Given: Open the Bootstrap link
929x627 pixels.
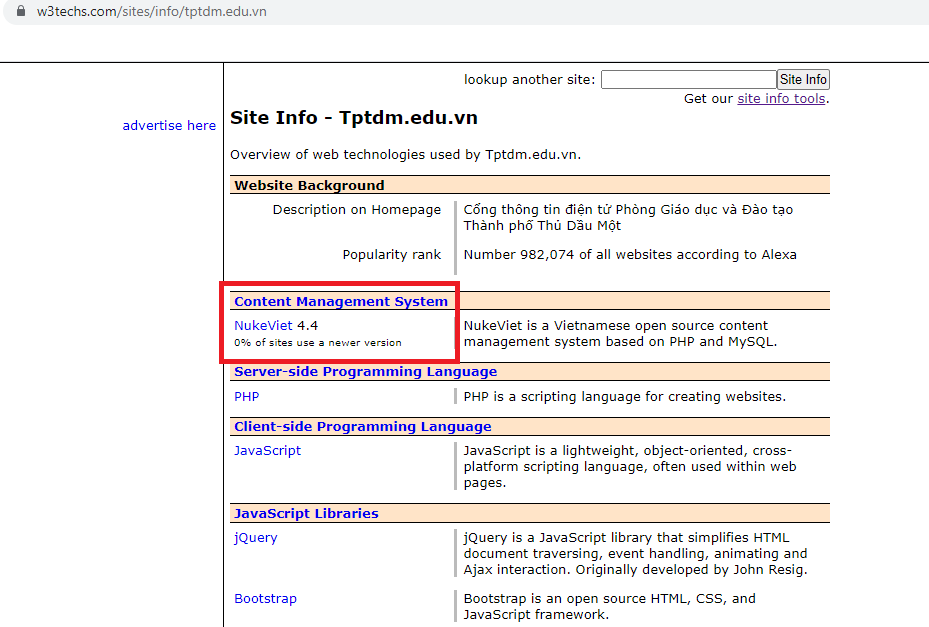Looking at the screenshot, I should (x=265, y=599).
